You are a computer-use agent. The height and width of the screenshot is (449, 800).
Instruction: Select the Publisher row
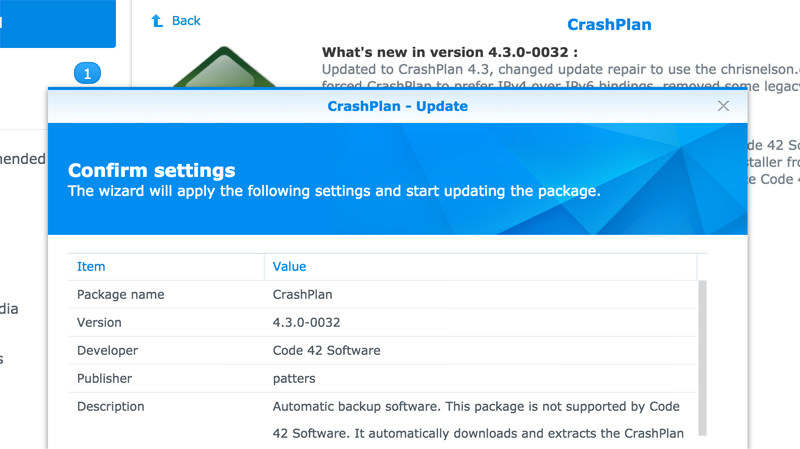tap(382, 379)
